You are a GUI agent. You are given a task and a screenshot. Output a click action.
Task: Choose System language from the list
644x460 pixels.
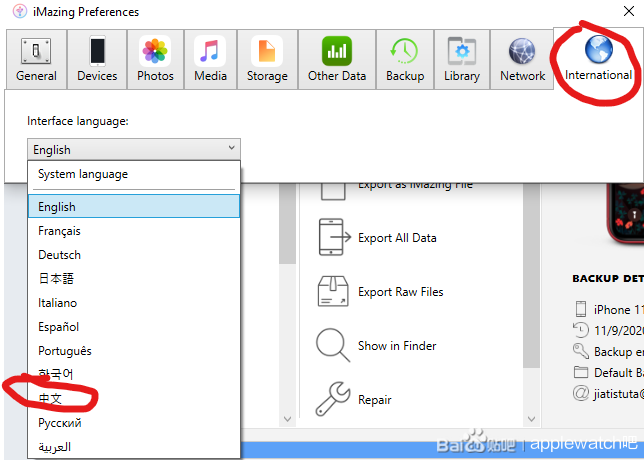(134, 174)
